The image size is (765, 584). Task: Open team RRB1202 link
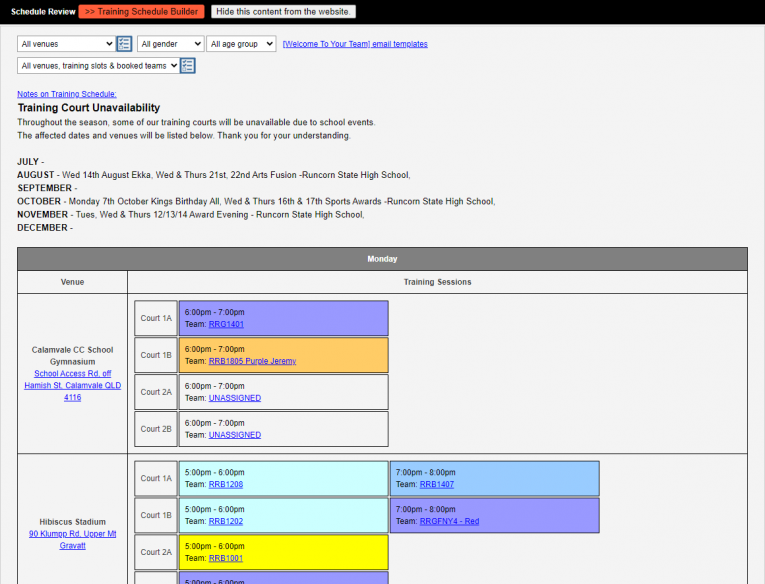[226, 522]
